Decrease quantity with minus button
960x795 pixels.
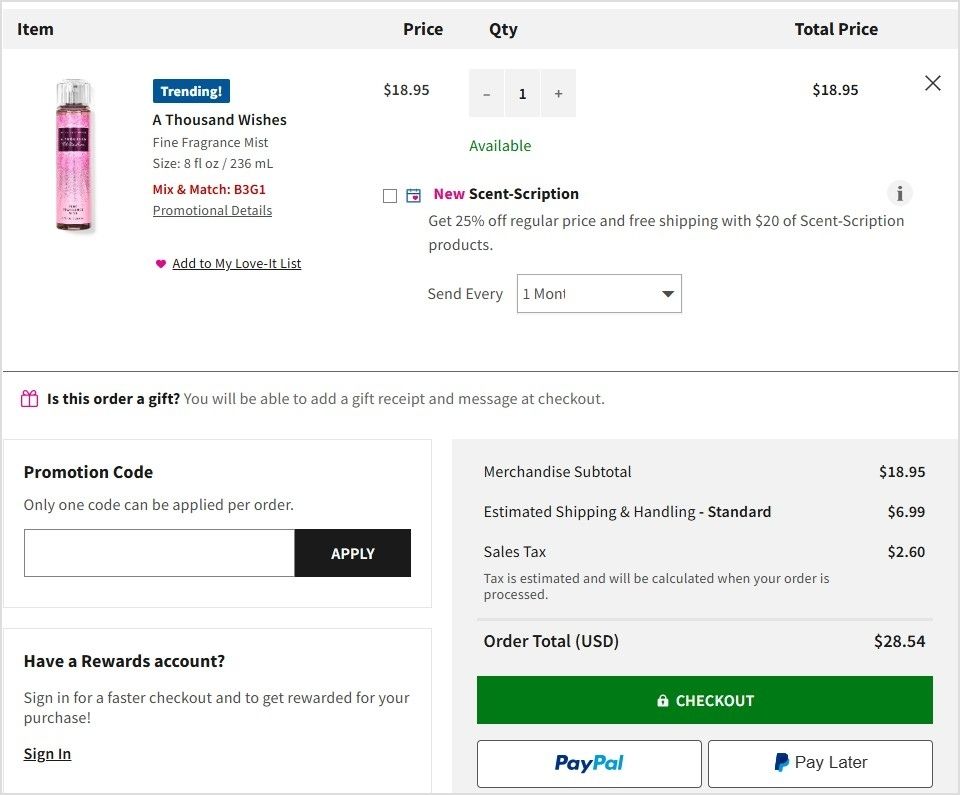[x=487, y=94]
